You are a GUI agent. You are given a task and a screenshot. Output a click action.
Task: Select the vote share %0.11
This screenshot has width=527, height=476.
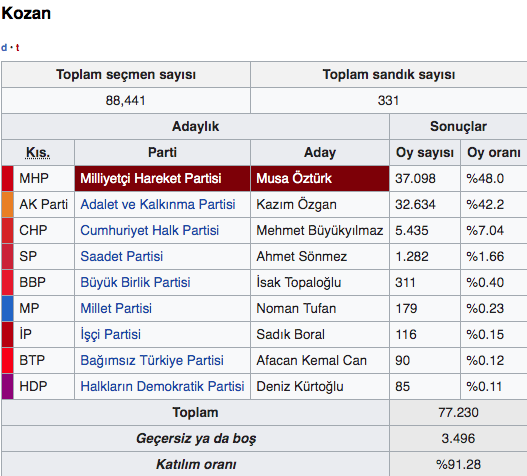(x=484, y=387)
